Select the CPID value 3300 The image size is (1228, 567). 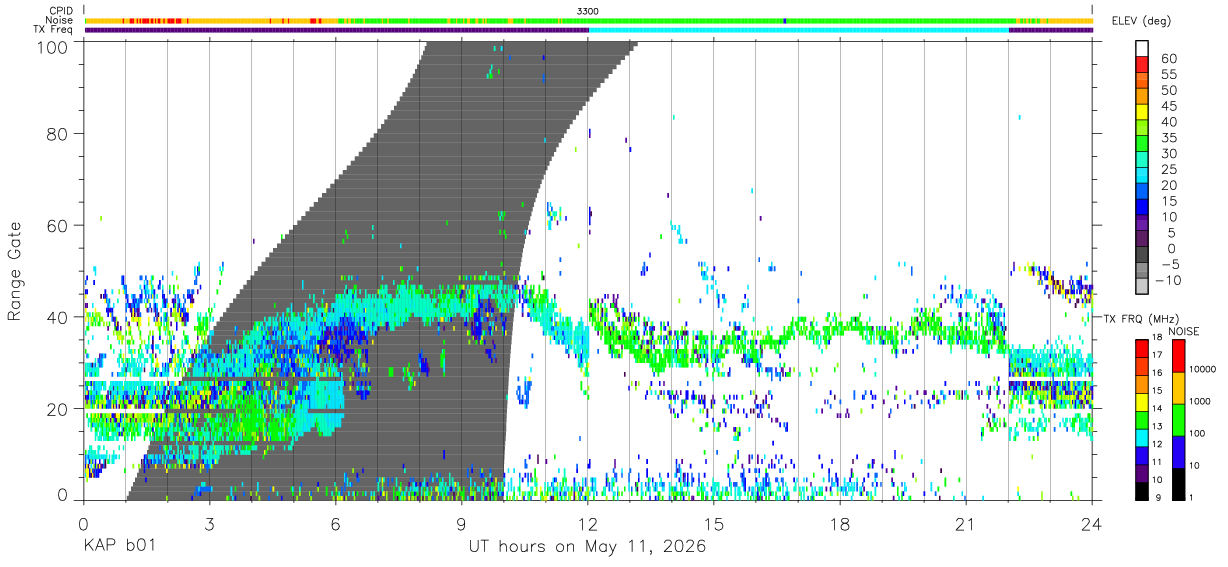[588, 11]
